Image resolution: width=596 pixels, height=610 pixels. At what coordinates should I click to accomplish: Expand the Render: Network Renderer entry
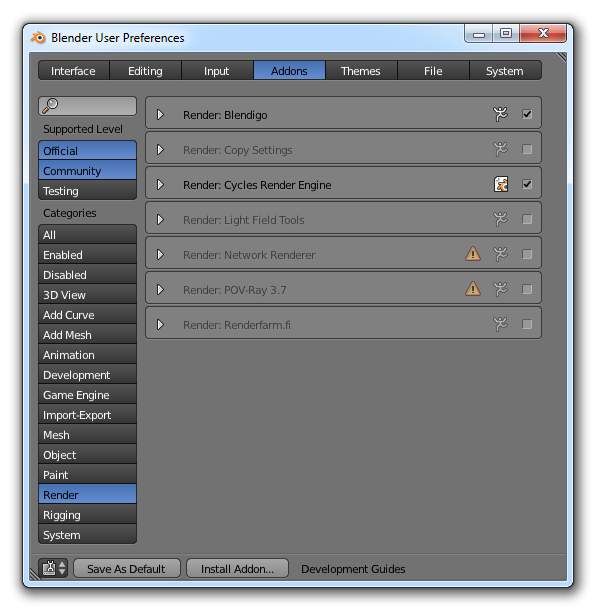tap(160, 254)
